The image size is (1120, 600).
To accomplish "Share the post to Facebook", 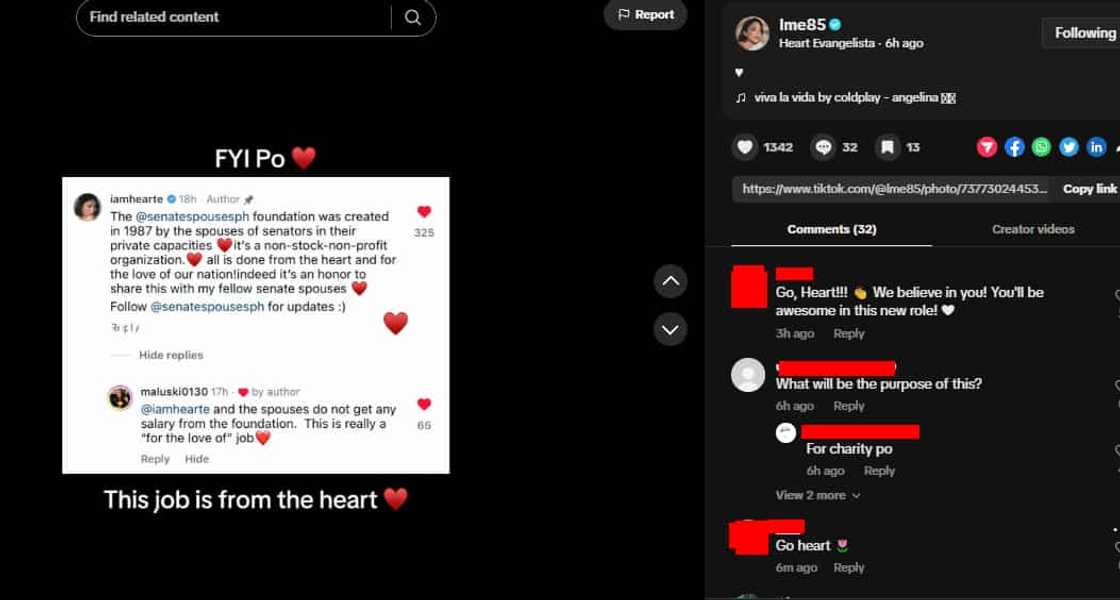I will coord(1014,147).
